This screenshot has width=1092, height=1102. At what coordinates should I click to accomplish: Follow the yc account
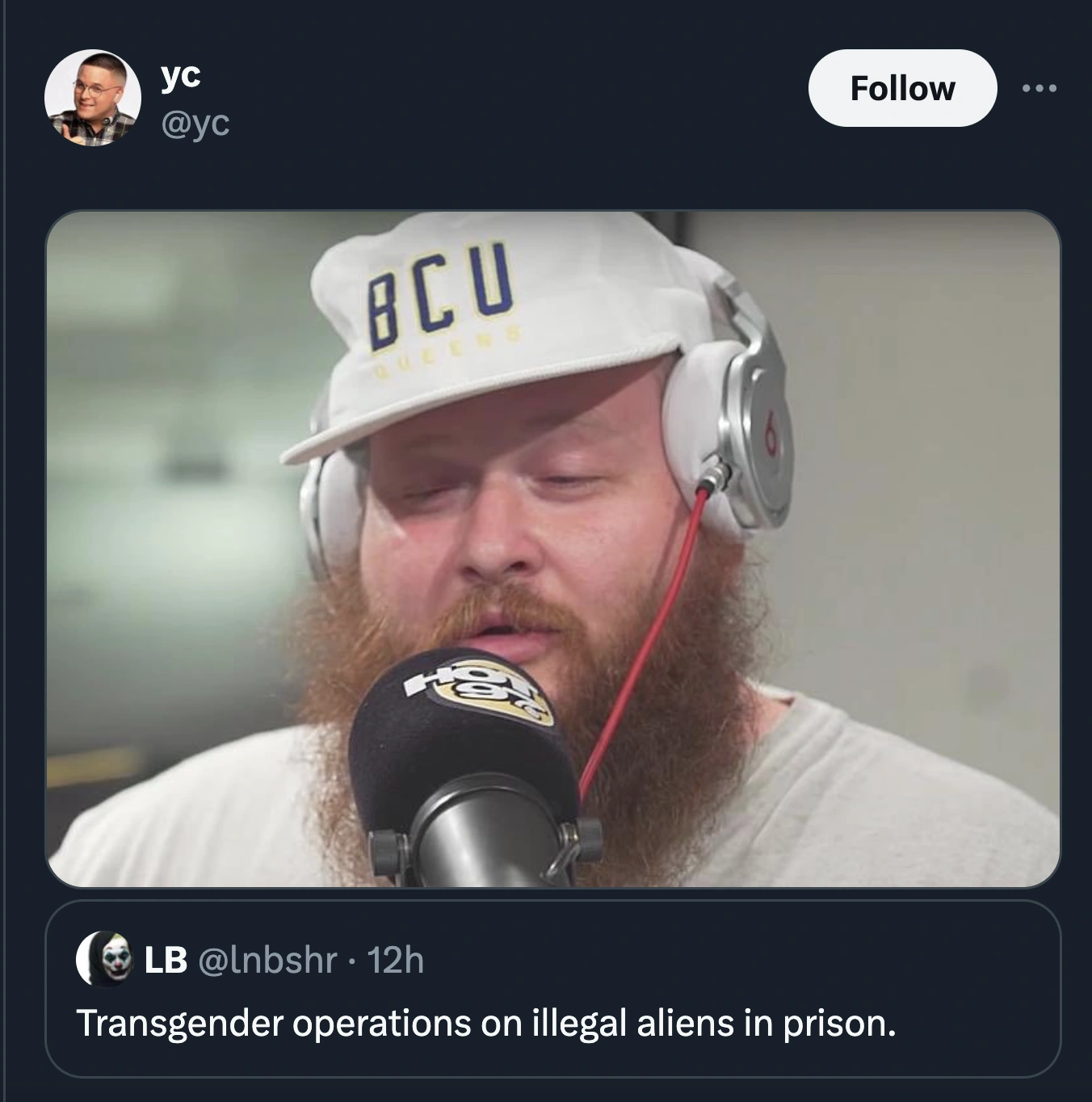[x=902, y=88]
